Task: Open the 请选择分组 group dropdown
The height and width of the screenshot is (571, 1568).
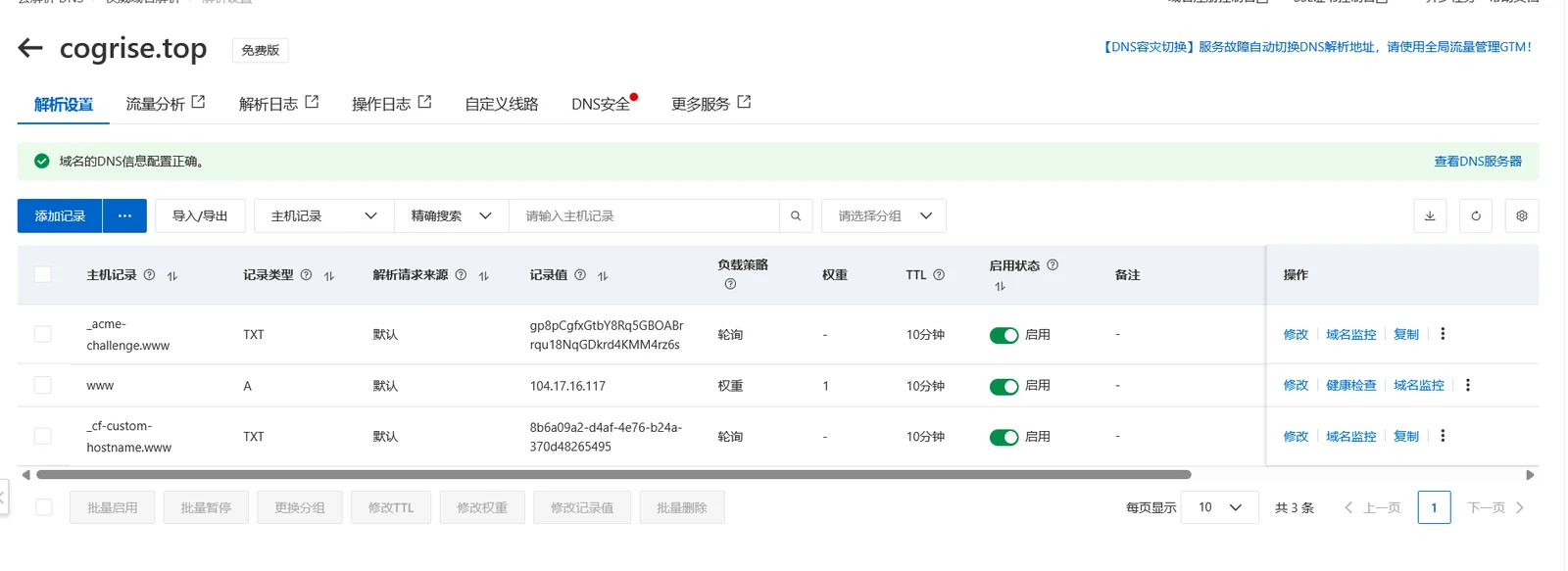Action: (x=884, y=216)
